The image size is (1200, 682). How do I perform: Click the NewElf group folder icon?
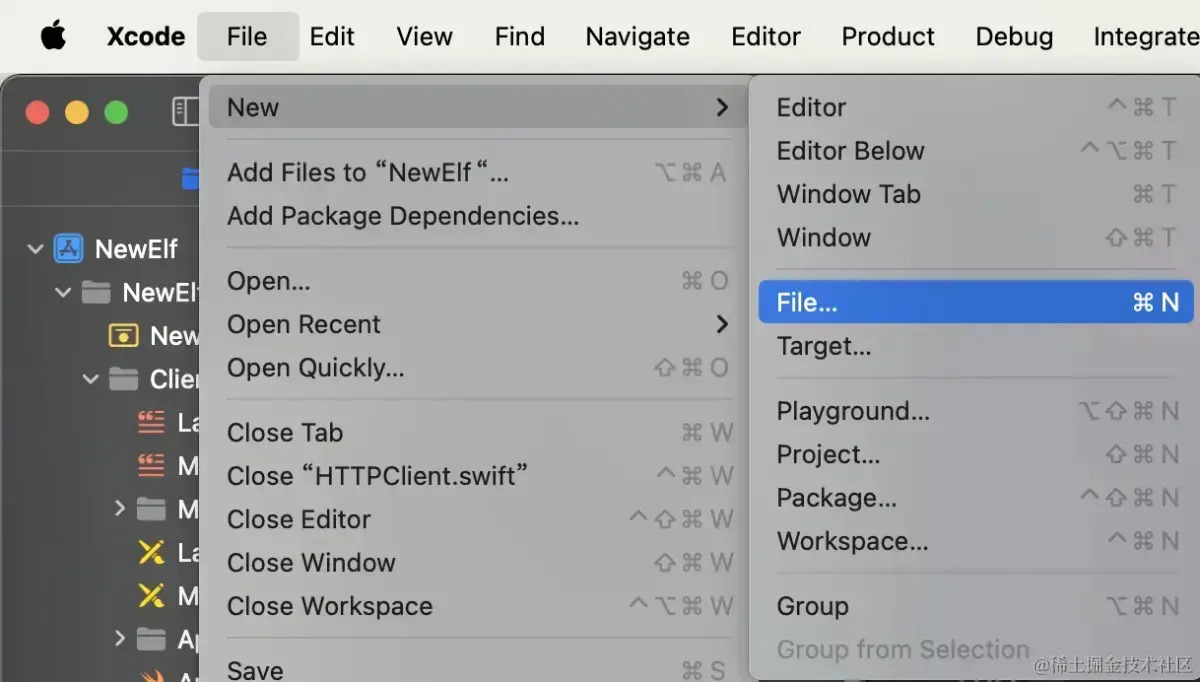[96, 293]
